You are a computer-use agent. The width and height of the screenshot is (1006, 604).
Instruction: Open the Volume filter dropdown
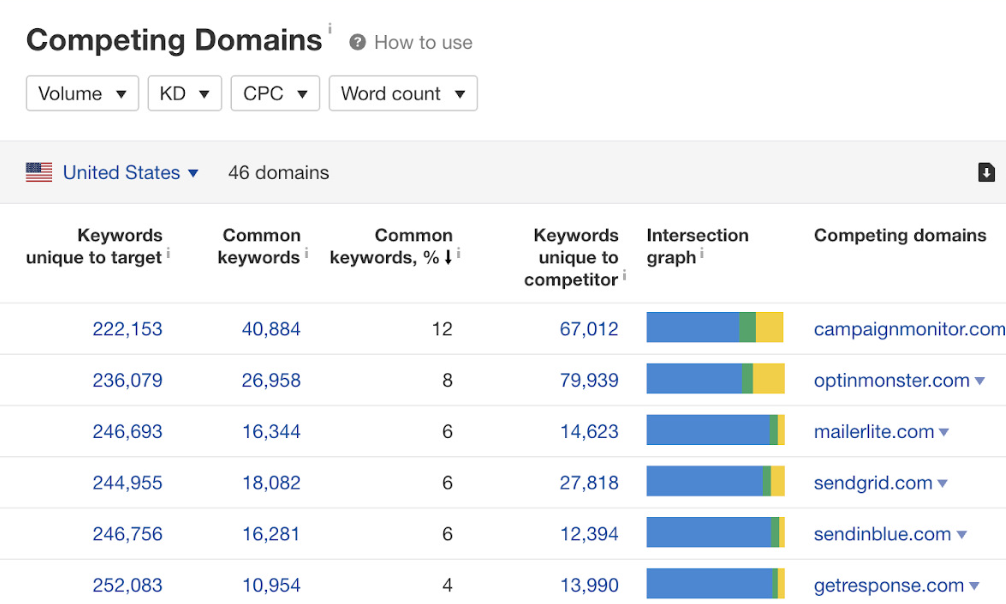[82, 94]
